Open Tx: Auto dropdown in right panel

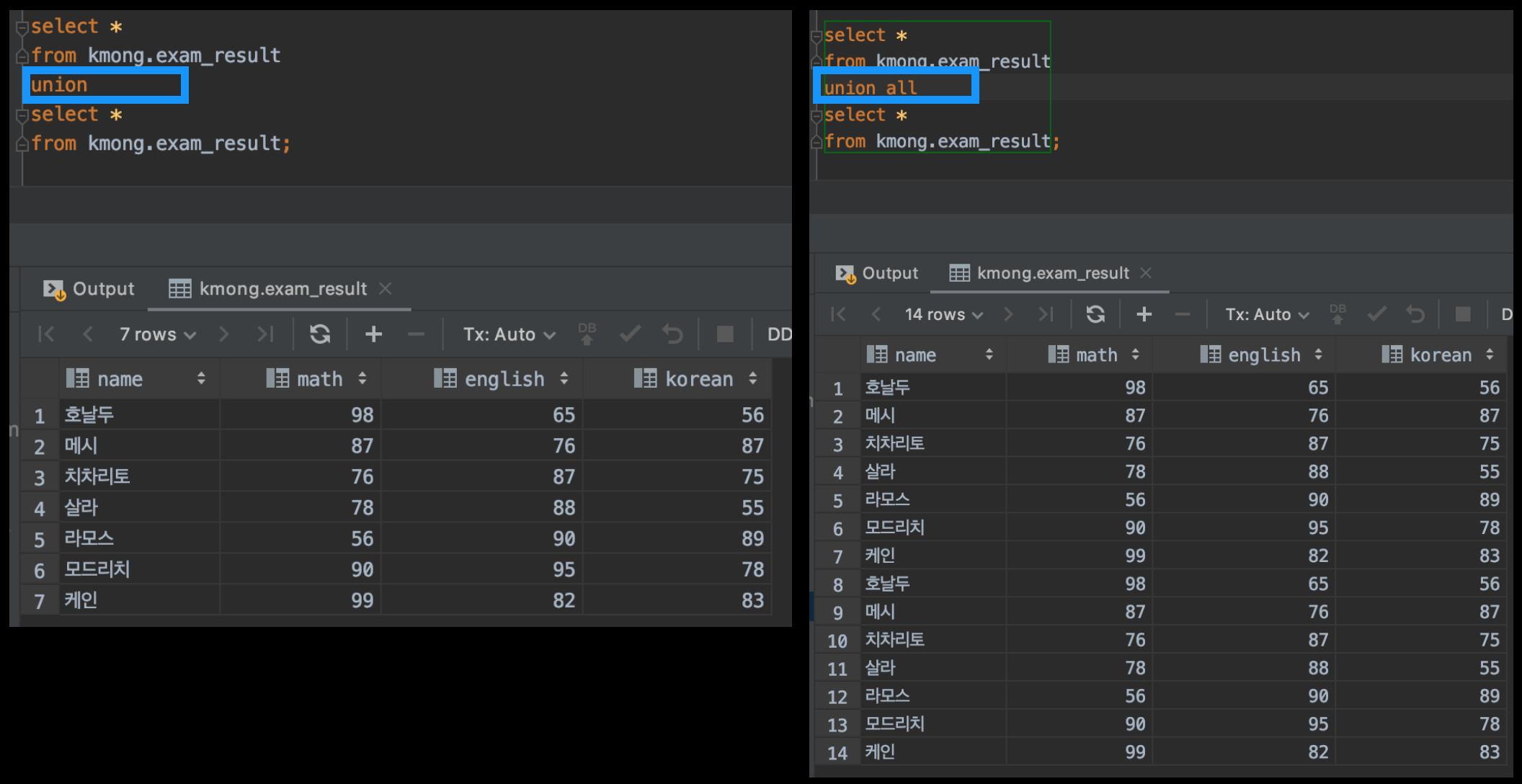click(x=1267, y=314)
